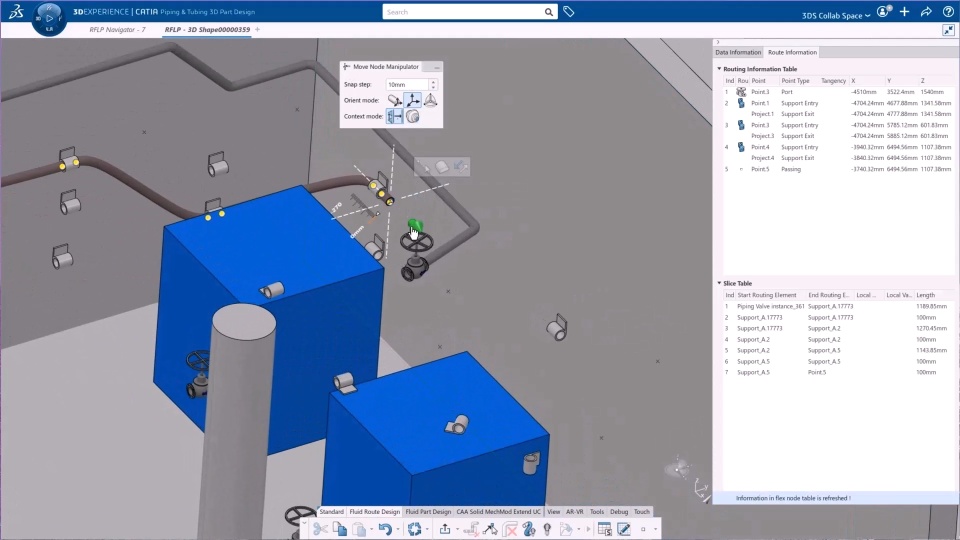Open the Undo history dropdown arrow
The image size is (960, 540).
point(397,529)
